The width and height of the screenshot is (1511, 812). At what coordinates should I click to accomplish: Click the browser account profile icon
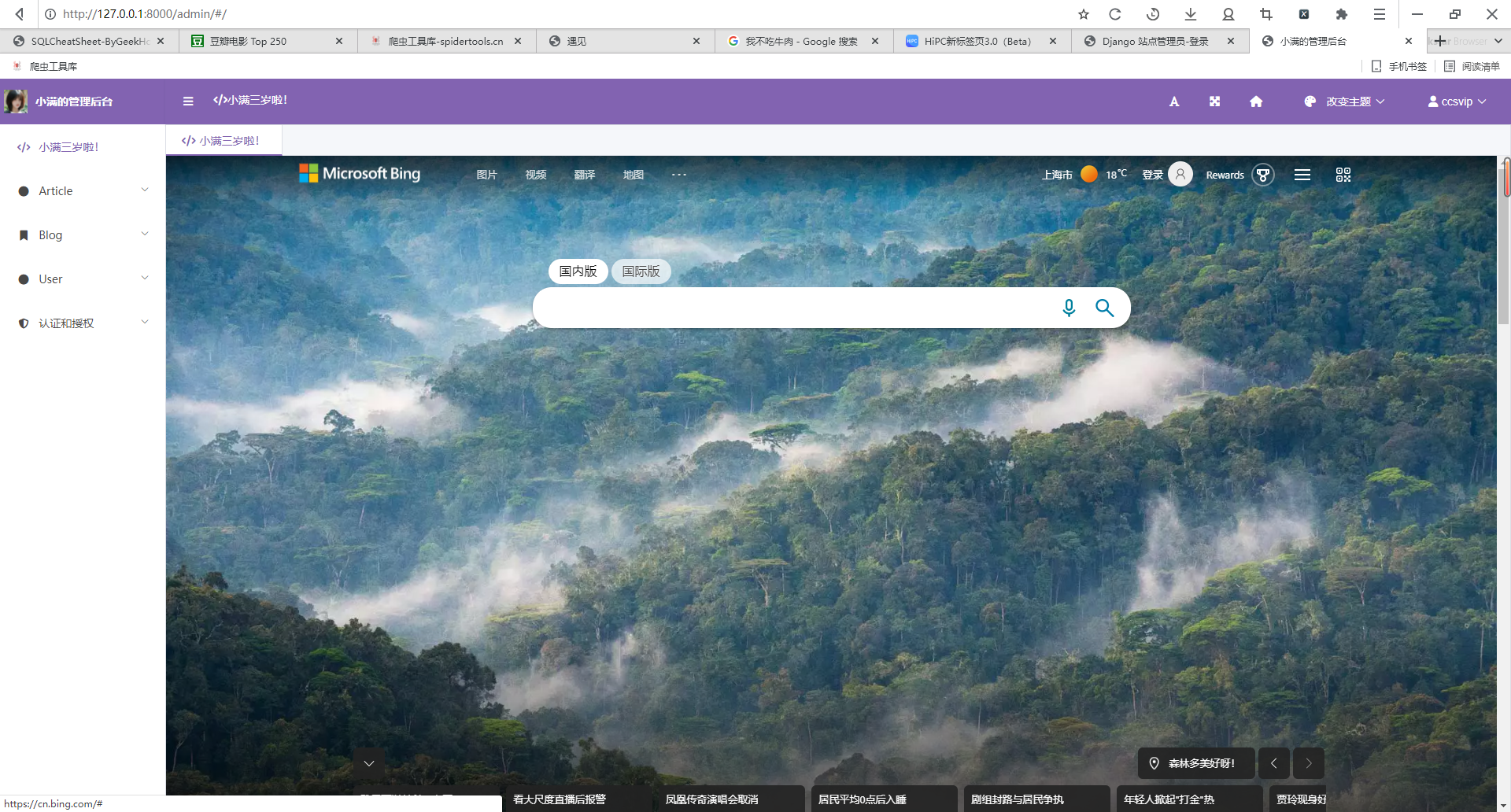[x=1228, y=14]
